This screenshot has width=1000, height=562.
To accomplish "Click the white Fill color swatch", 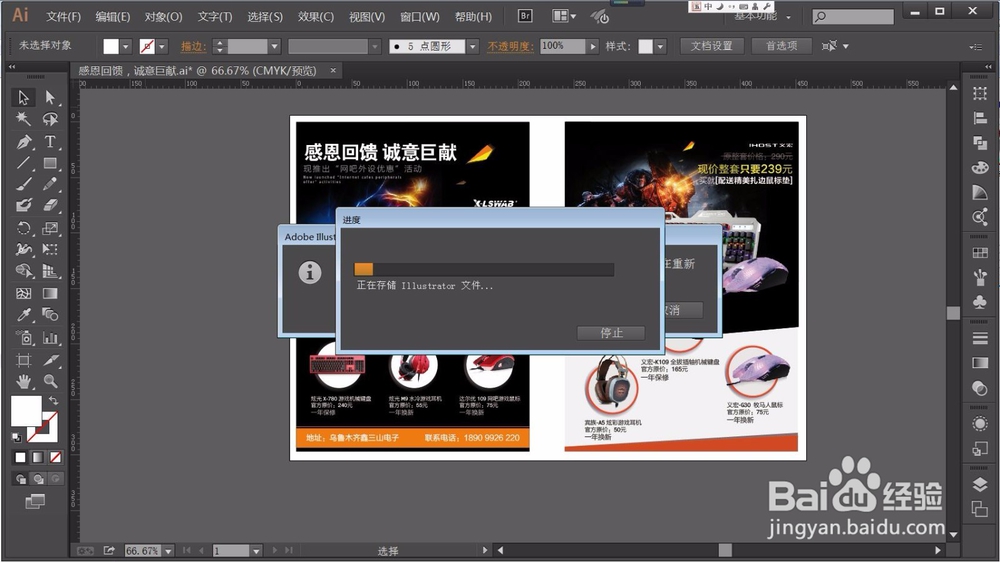I will click(26, 411).
